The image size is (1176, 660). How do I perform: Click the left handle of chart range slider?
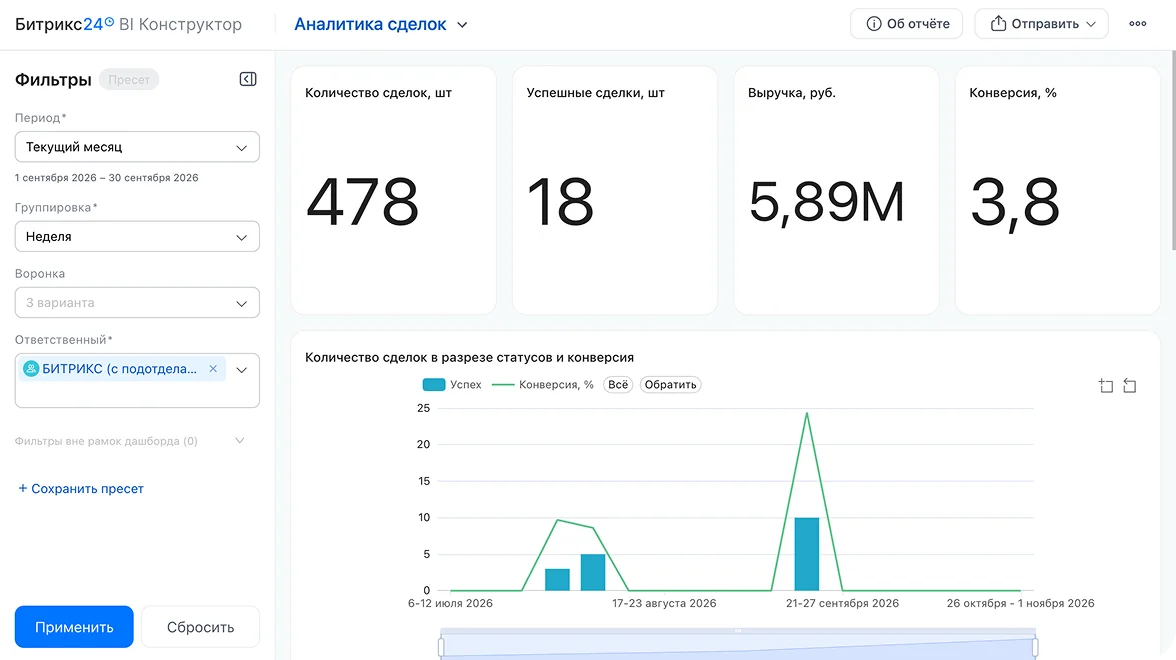(441, 646)
